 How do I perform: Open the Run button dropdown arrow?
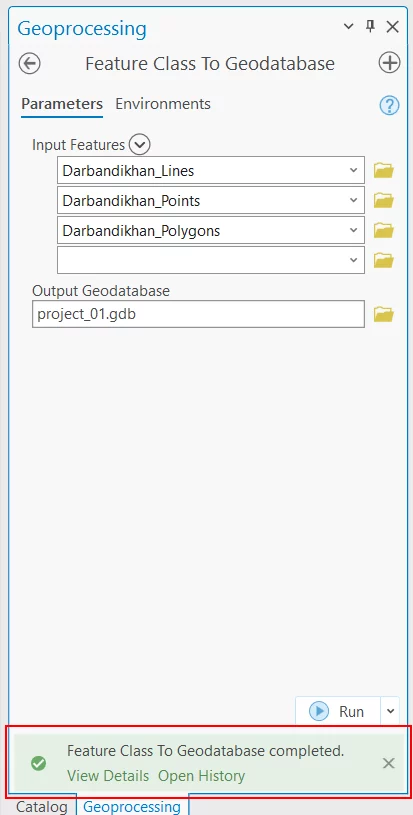pyautogui.click(x=391, y=711)
